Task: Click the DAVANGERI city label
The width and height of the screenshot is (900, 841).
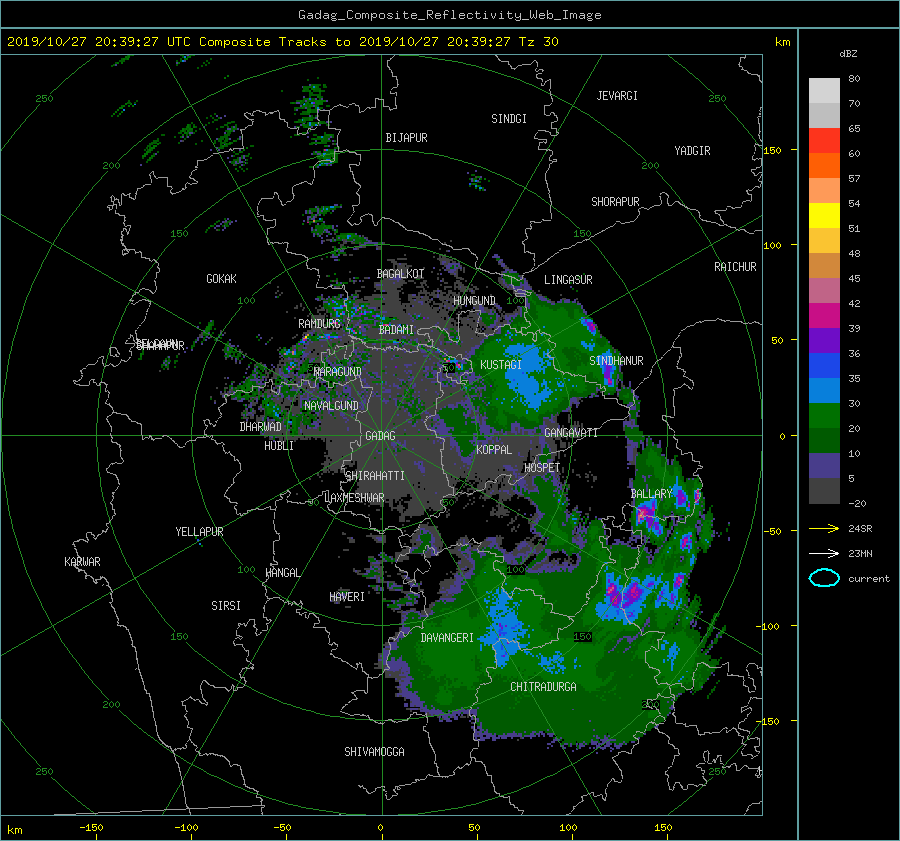Action: (447, 638)
